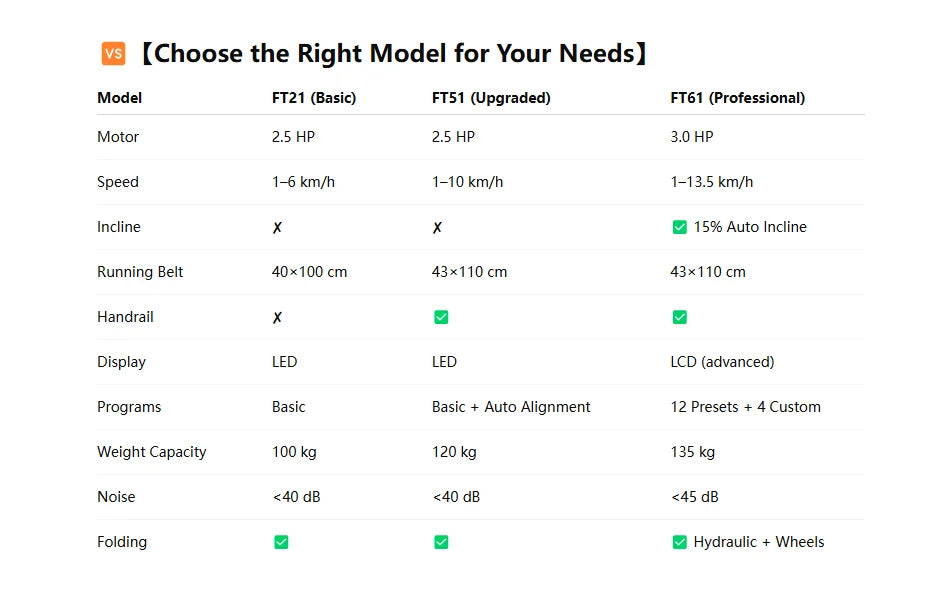This screenshot has width=929, height=607.
Task: Click the orange VS icon in the heading
Action: click(113, 54)
